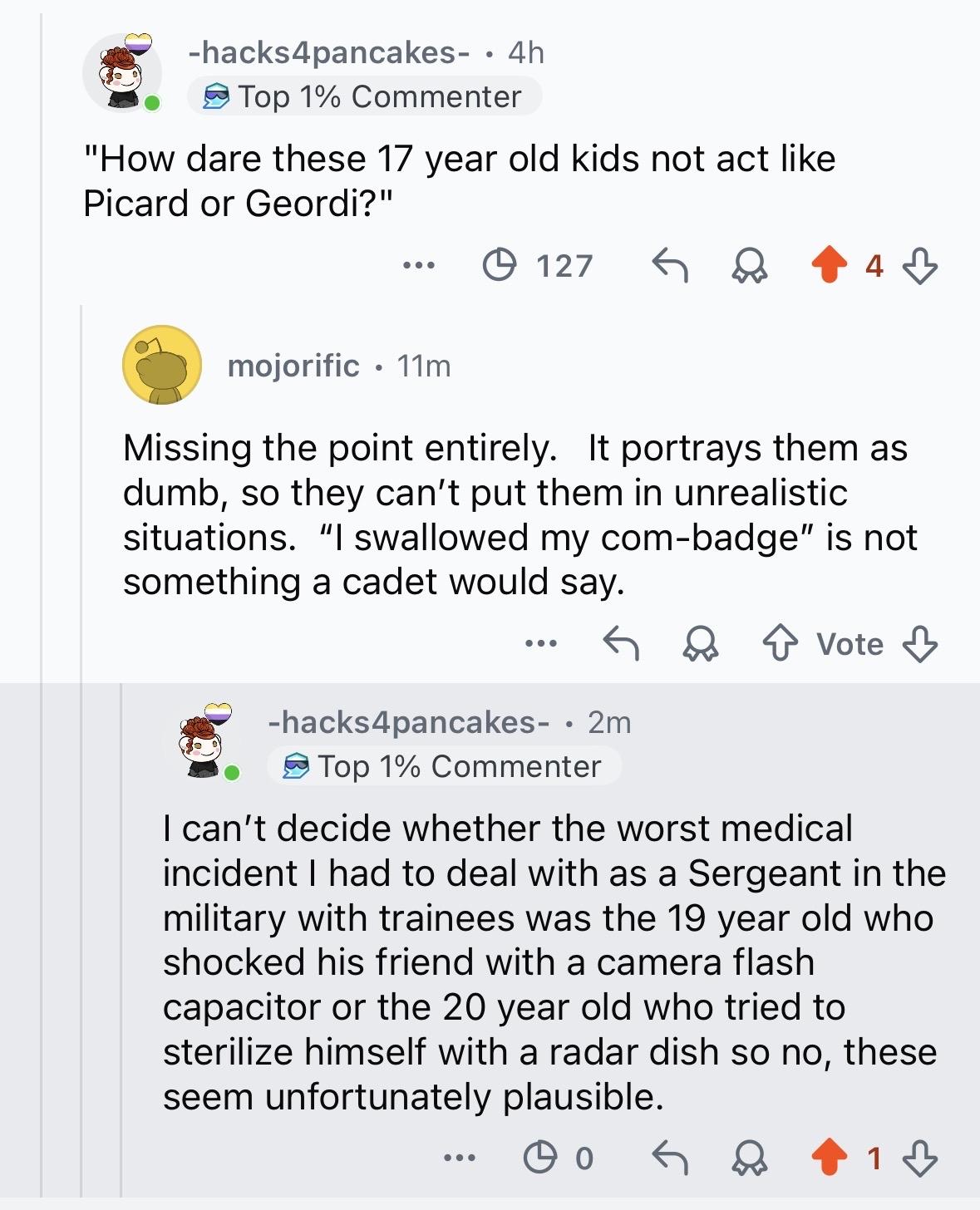The width and height of the screenshot is (980, 1210).
Task: Open more options on Sergeant comment
Action: [x=460, y=1157]
